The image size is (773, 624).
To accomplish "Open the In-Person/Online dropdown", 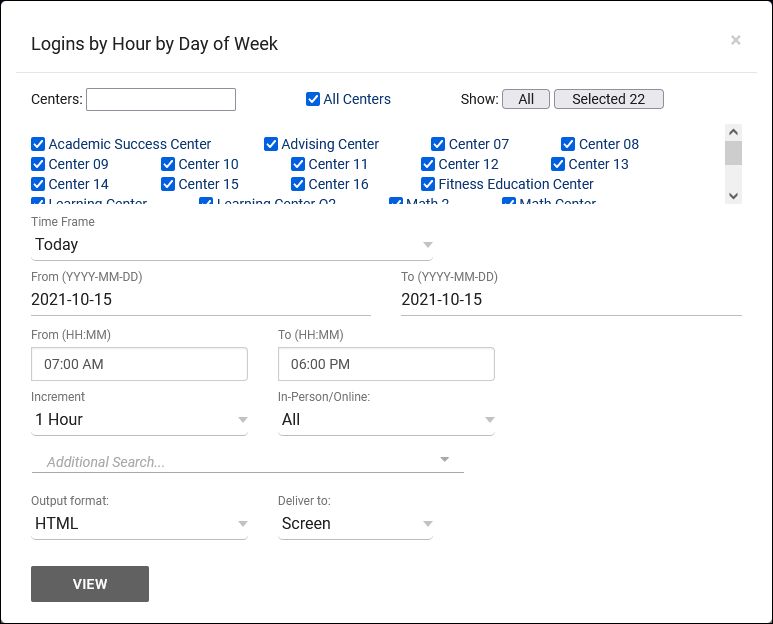I will coord(386,420).
